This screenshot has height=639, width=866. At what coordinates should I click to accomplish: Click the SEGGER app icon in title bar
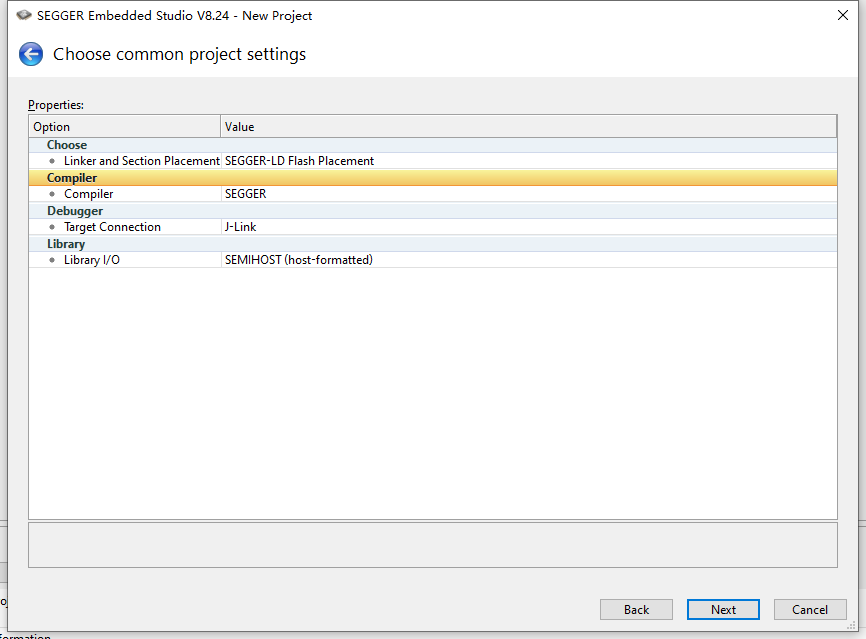[24, 16]
